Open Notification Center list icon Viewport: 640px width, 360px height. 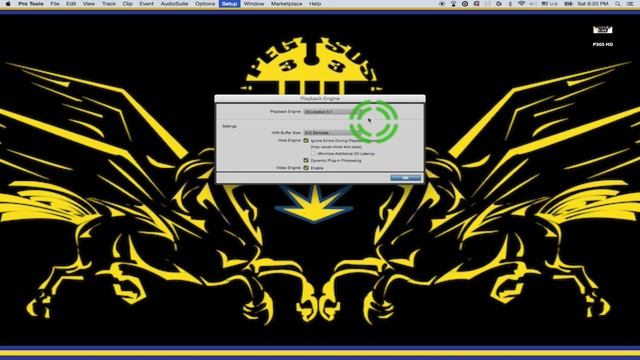(631, 4)
